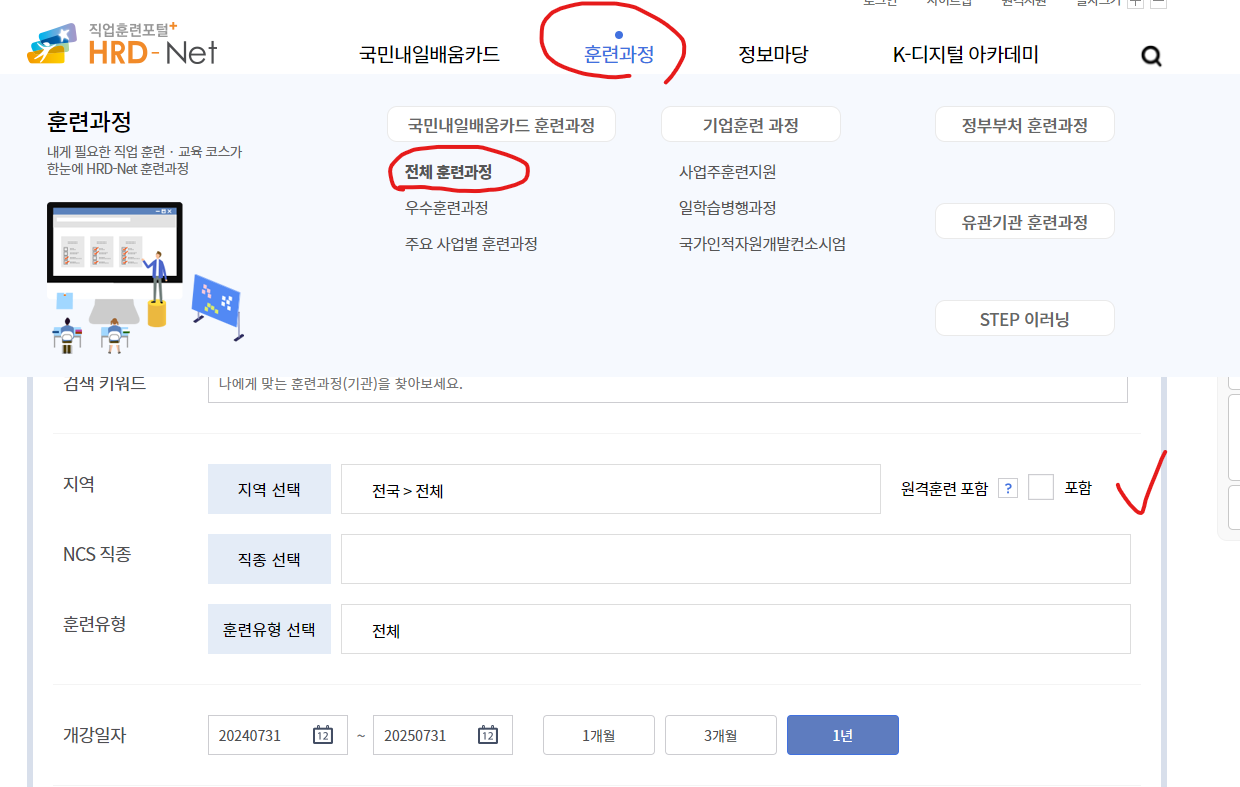Image resolution: width=1240 pixels, height=787 pixels.
Task: Open the STEP 이러닝 page
Action: [x=1024, y=317]
